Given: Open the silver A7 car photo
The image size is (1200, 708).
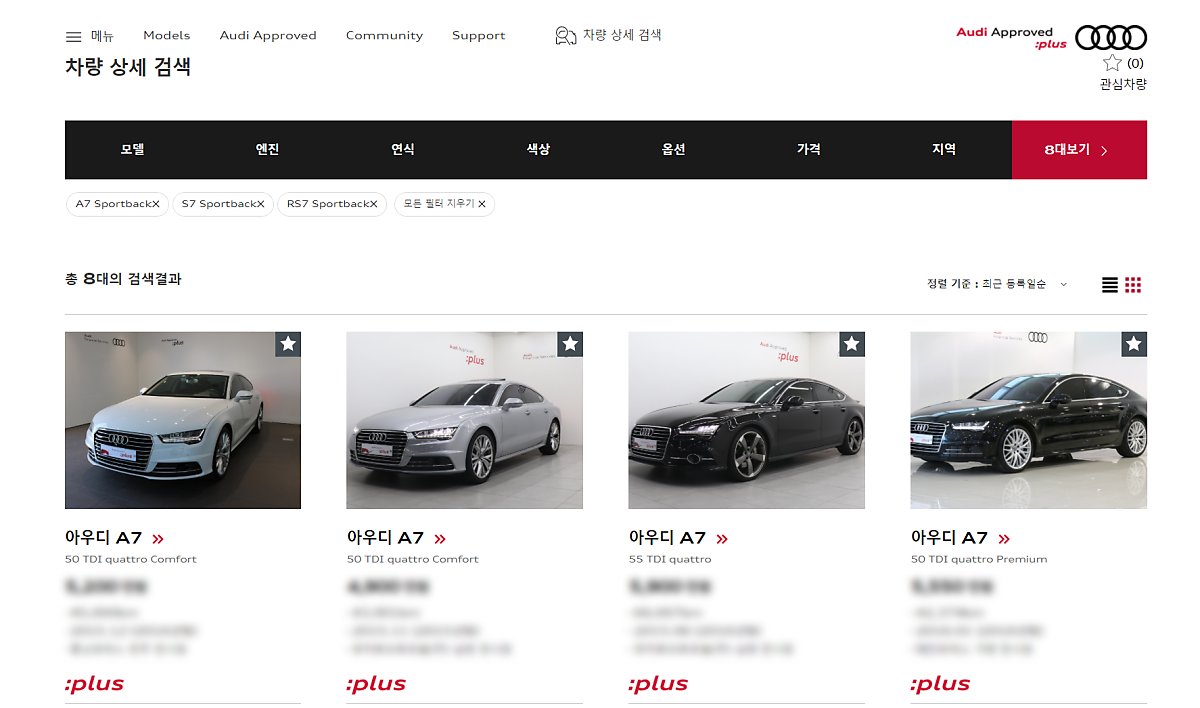Looking at the screenshot, I should coord(465,420).
